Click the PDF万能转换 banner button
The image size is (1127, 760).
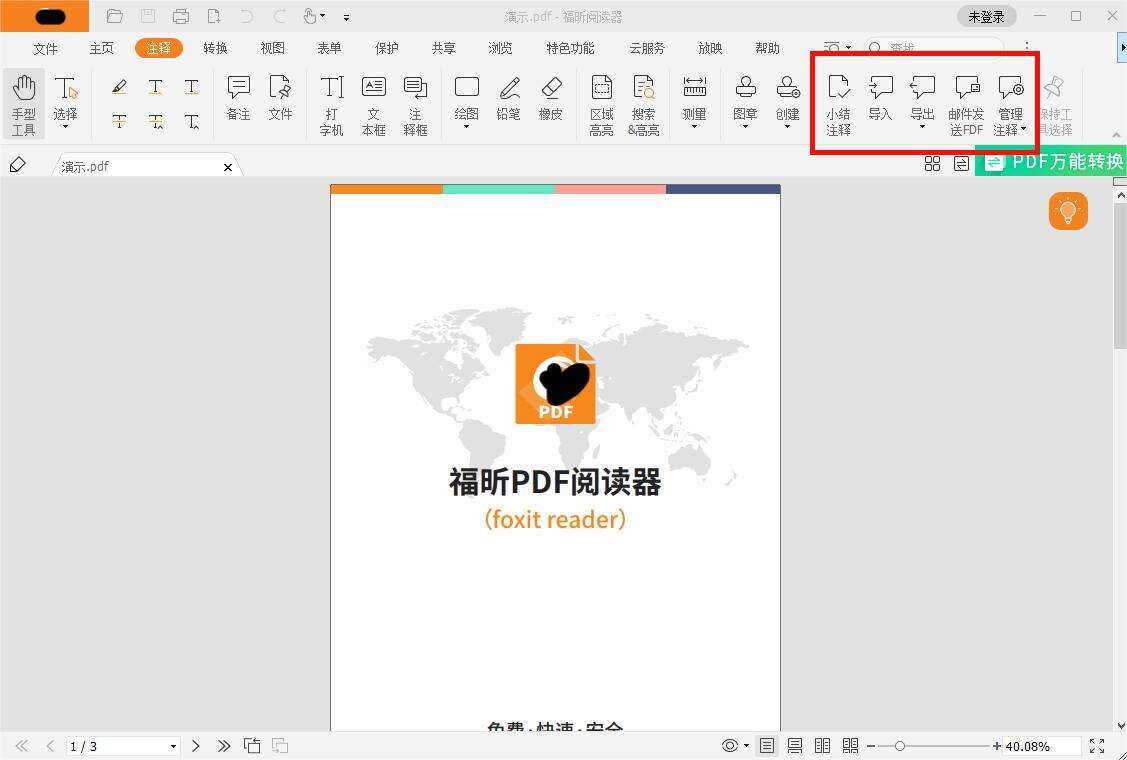1052,162
